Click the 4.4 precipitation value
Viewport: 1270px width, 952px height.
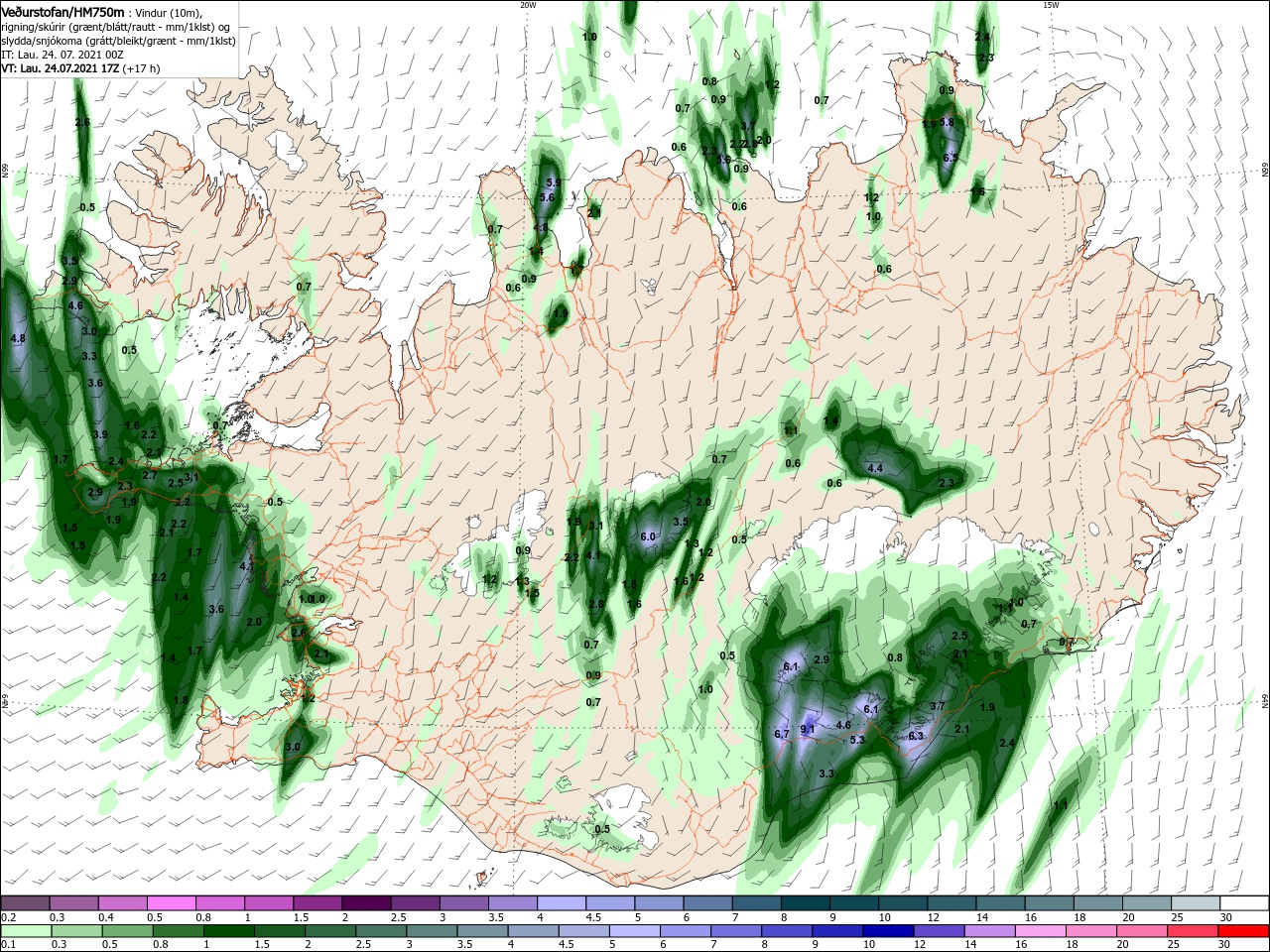click(x=875, y=468)
